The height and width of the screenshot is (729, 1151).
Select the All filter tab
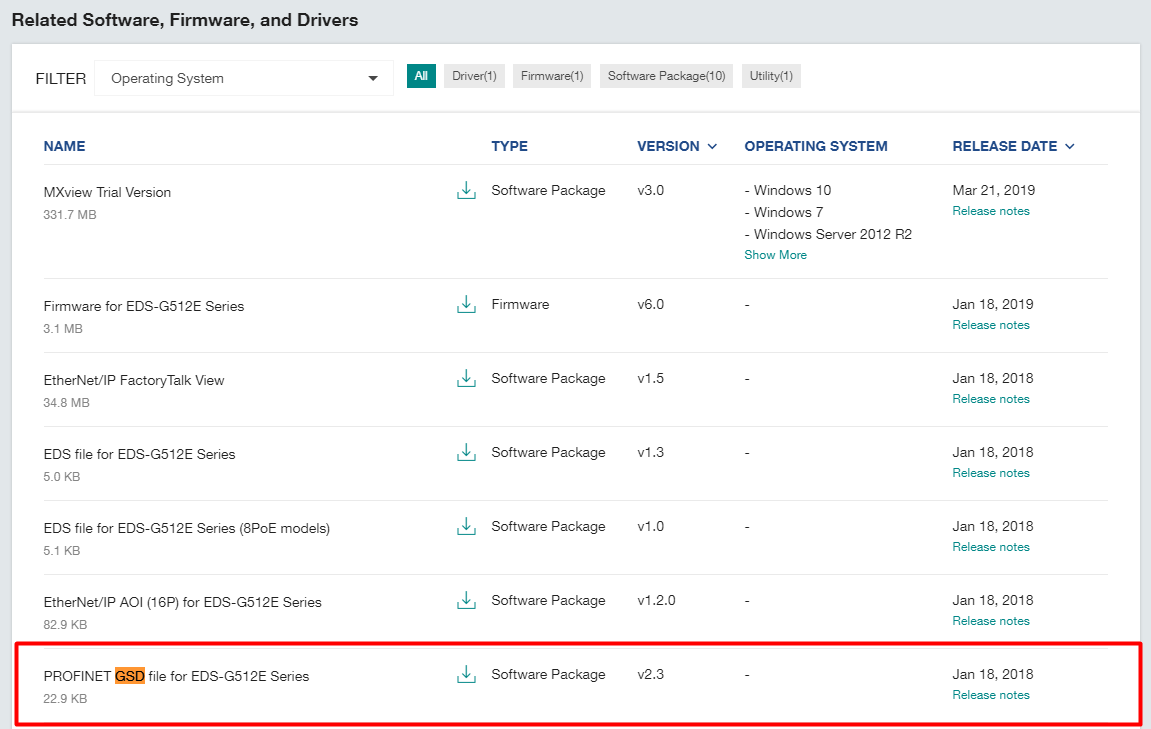click(x=421, y=76)
